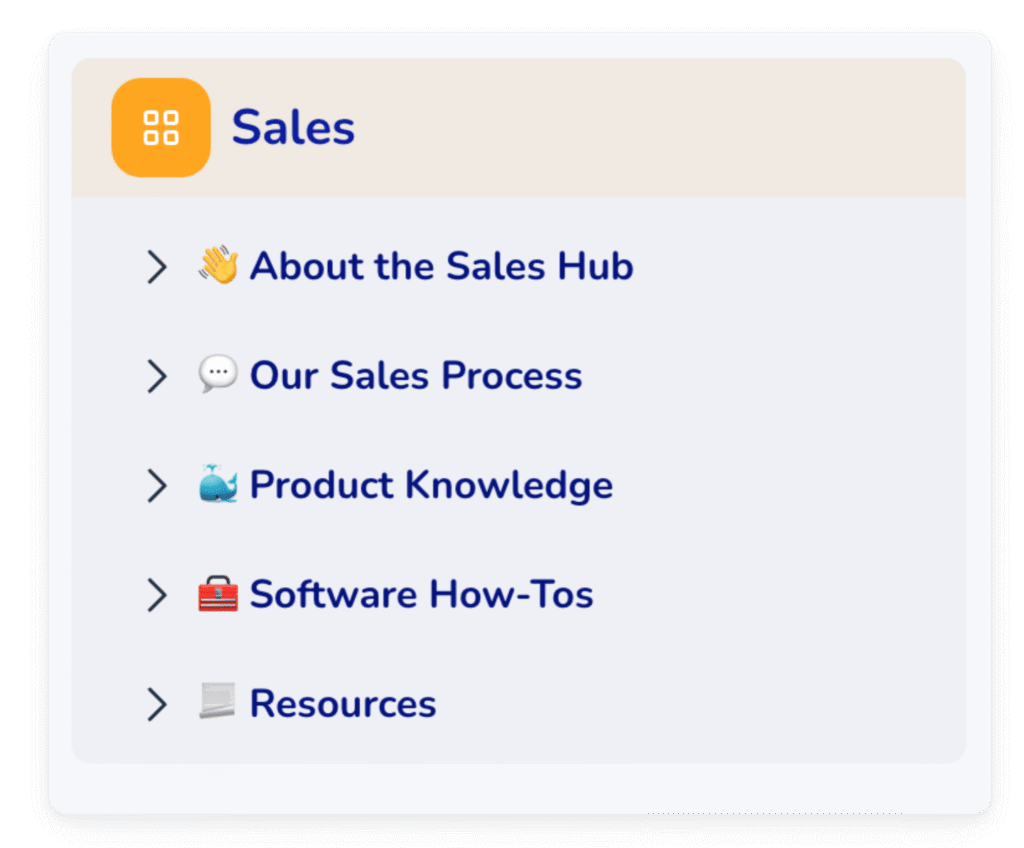Expand the Our Sales Process chevron

coord(157,376)
